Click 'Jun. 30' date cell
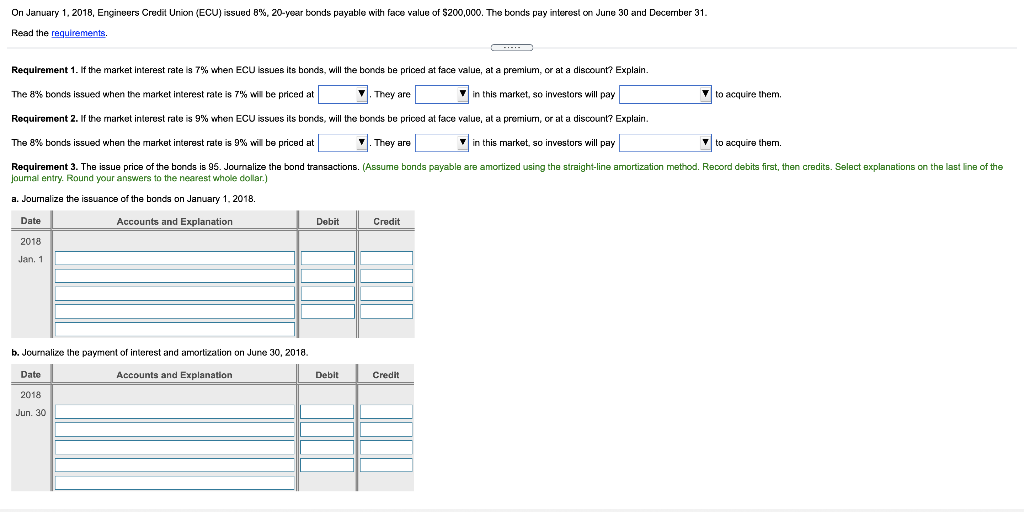 click(x=31, y=413)
